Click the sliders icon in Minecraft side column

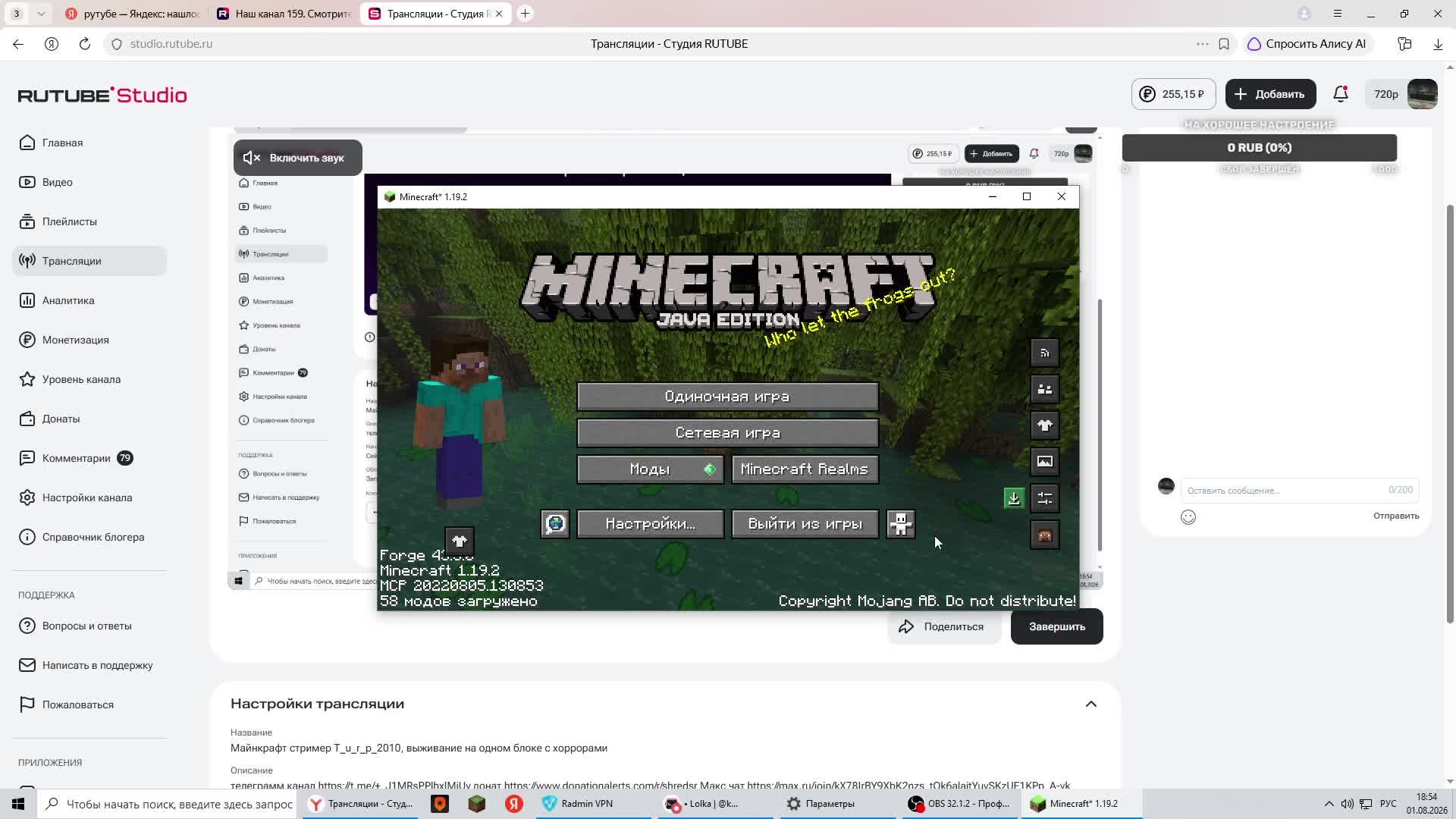pyautogui.click(x=1045, y=498)
